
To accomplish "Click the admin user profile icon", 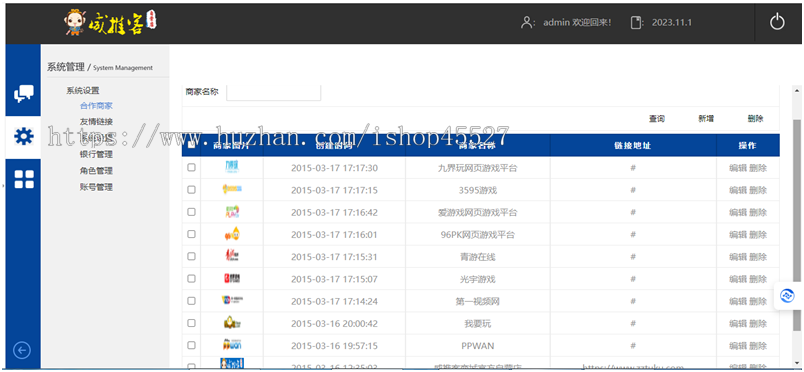I will 526,23.
